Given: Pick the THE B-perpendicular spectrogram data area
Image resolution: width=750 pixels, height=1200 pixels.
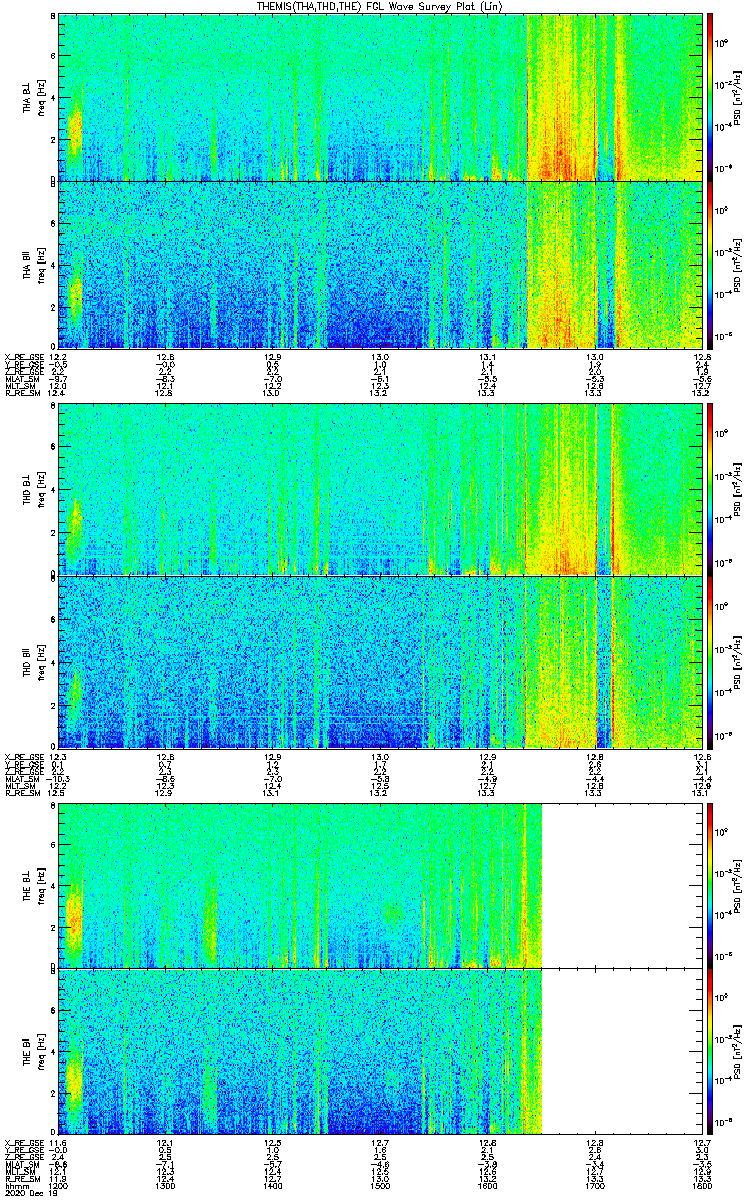Looking at the screenshot, I should click(x=300, y=885).
